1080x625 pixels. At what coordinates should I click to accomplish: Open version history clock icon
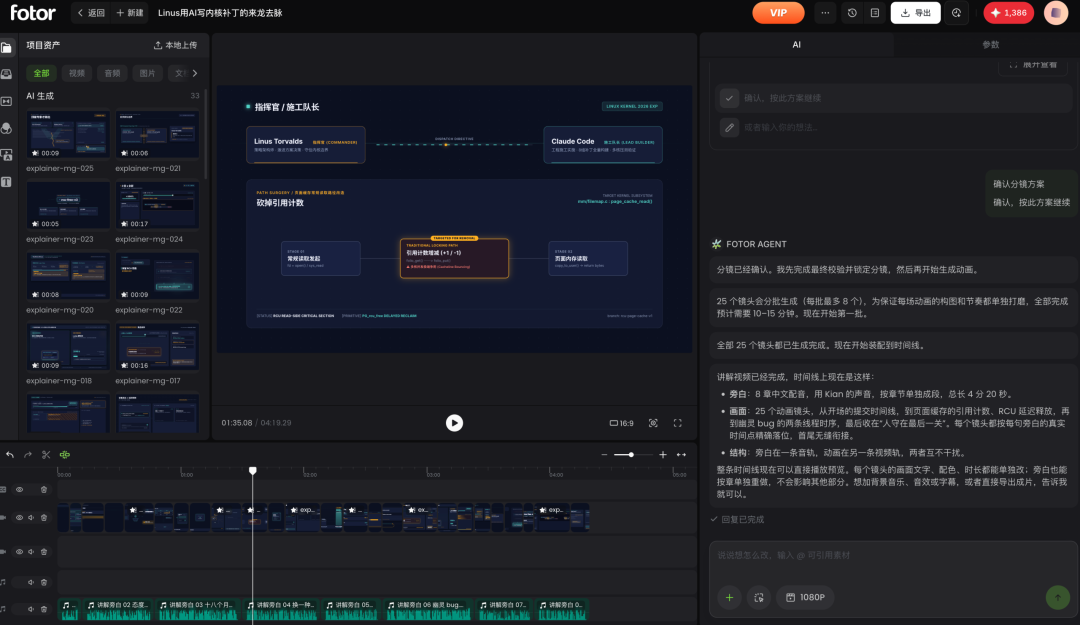pos(852,13)
